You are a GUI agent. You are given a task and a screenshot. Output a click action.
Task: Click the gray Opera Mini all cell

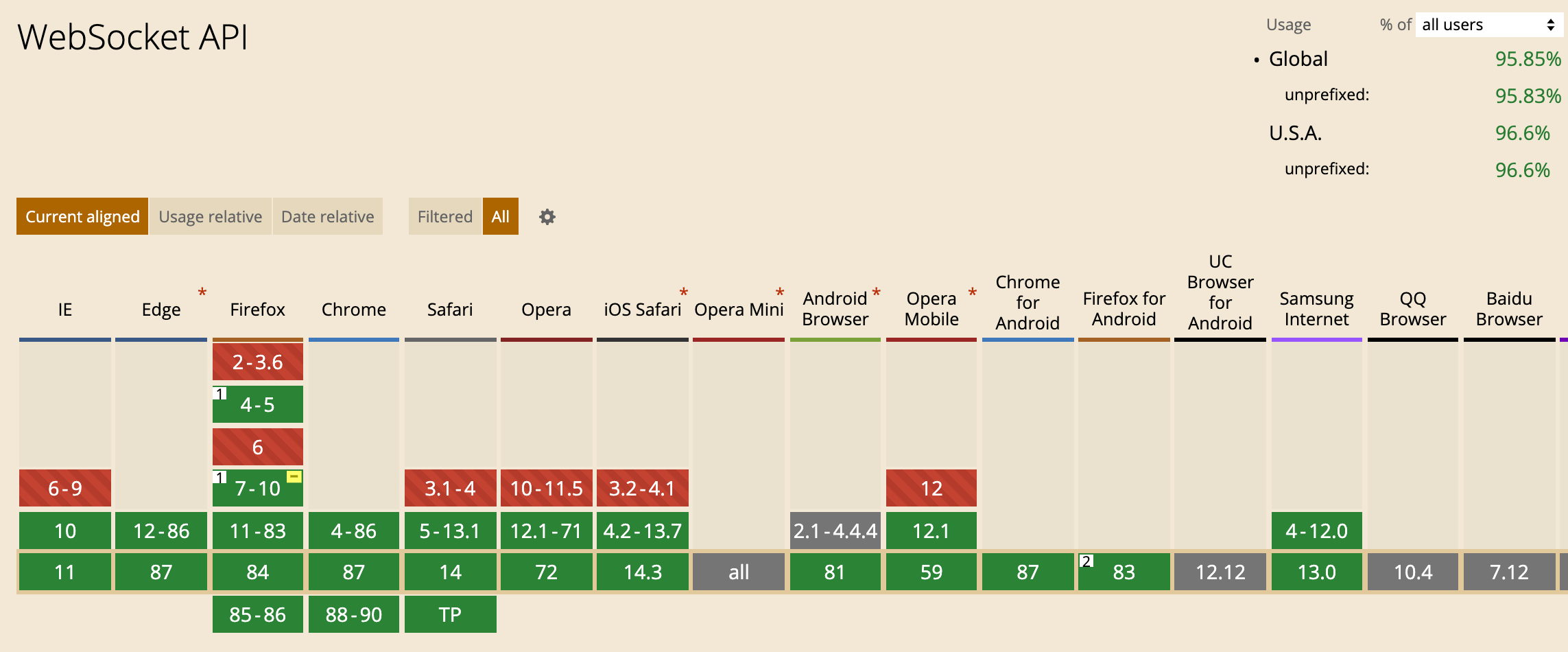(x=739, y=572)
